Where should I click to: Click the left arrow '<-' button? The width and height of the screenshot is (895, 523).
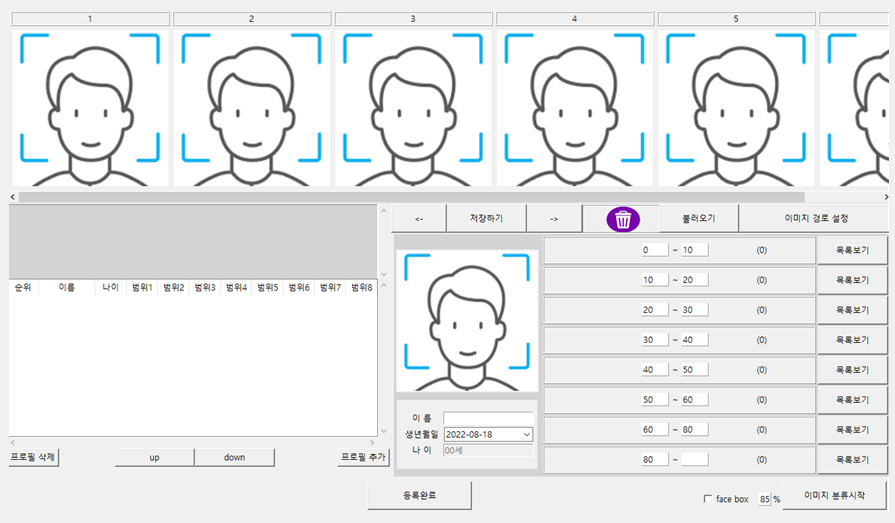(419, 219)
